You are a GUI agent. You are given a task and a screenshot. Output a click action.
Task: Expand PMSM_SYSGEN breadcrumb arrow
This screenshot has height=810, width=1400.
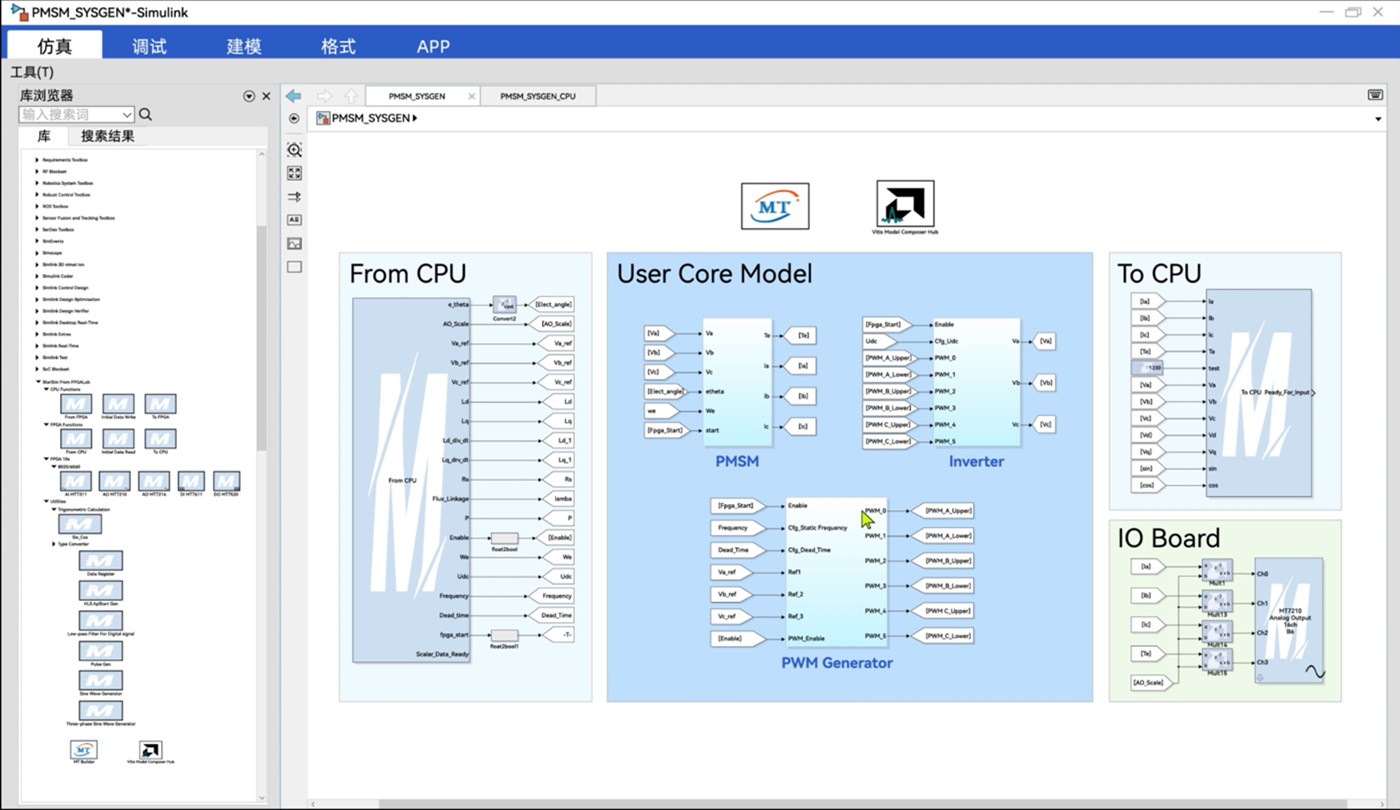(x=415, y=118)
